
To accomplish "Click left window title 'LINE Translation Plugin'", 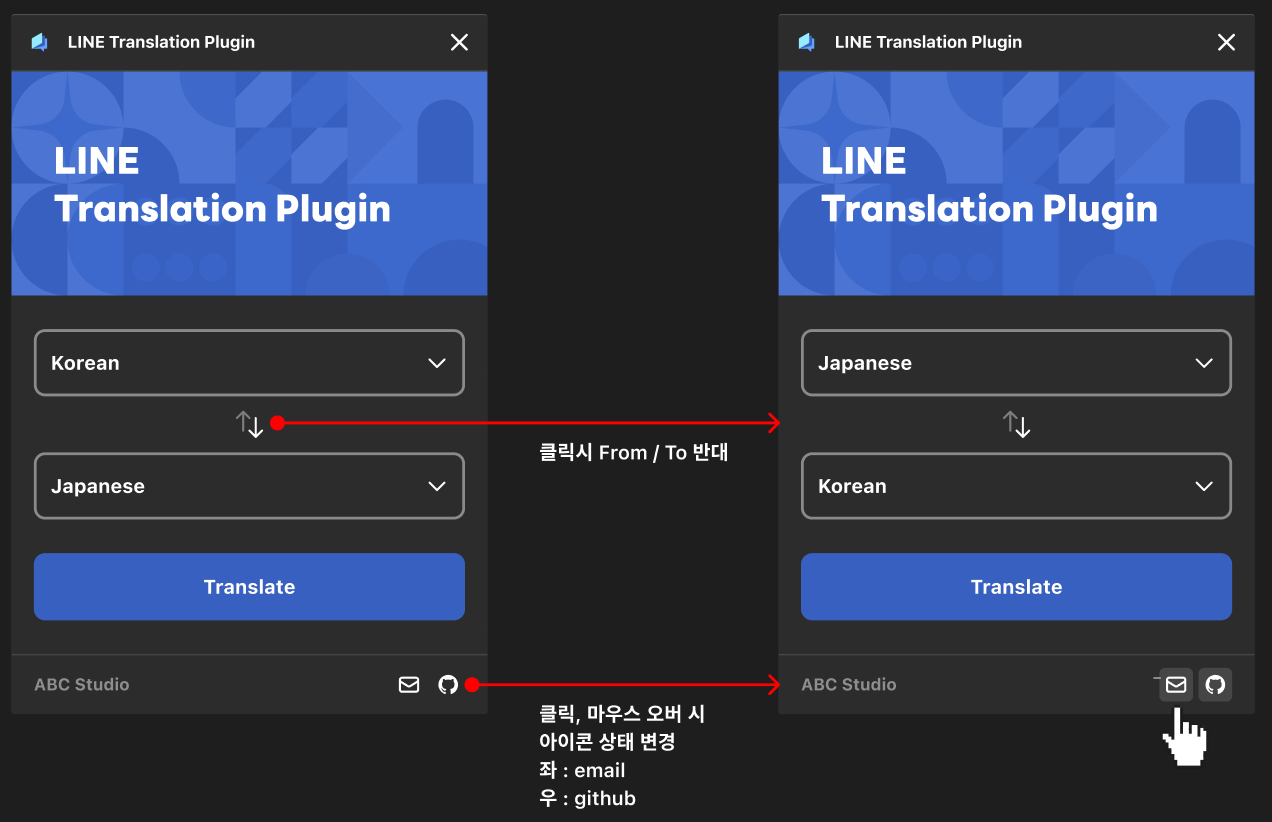I will point(161,42).
